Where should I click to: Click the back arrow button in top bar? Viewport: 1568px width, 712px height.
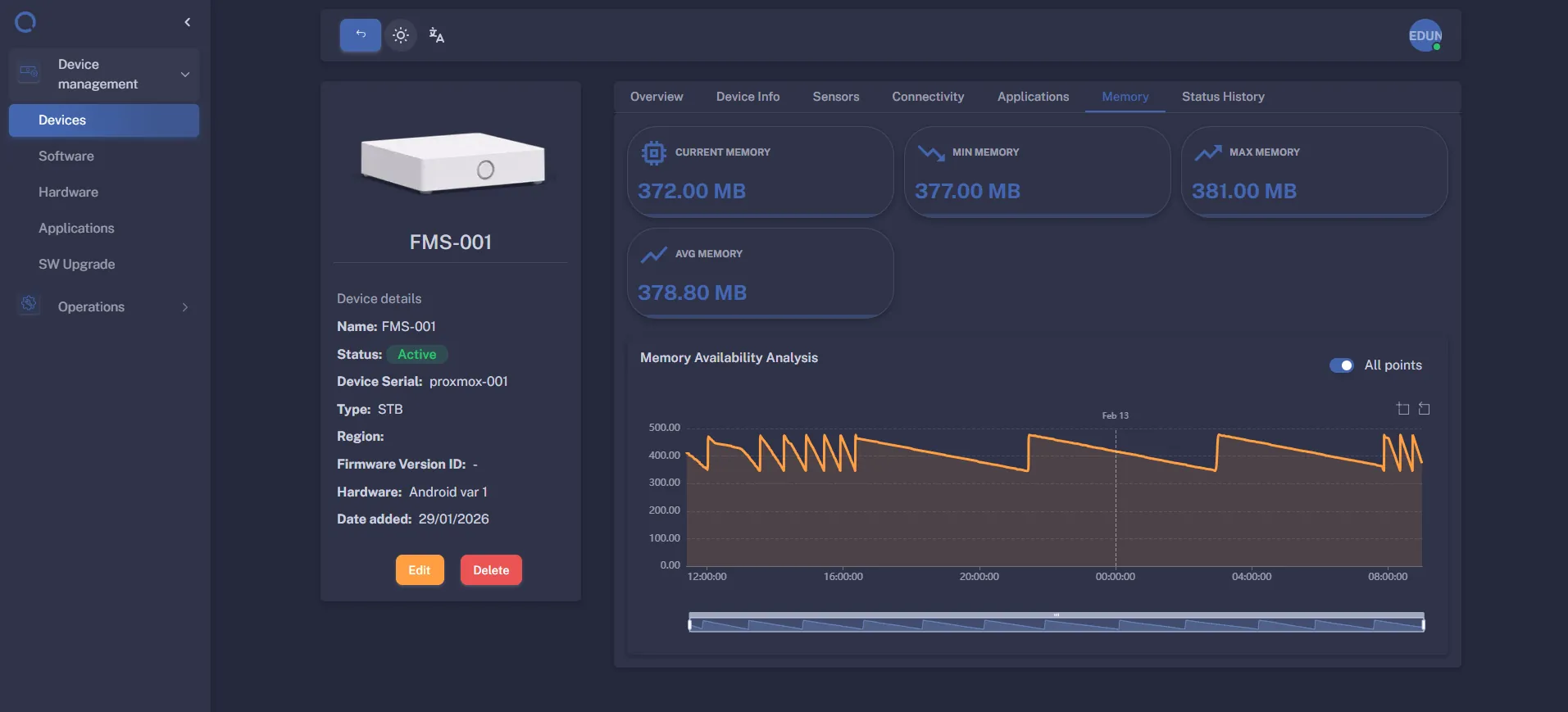click(x=360, y=35)
